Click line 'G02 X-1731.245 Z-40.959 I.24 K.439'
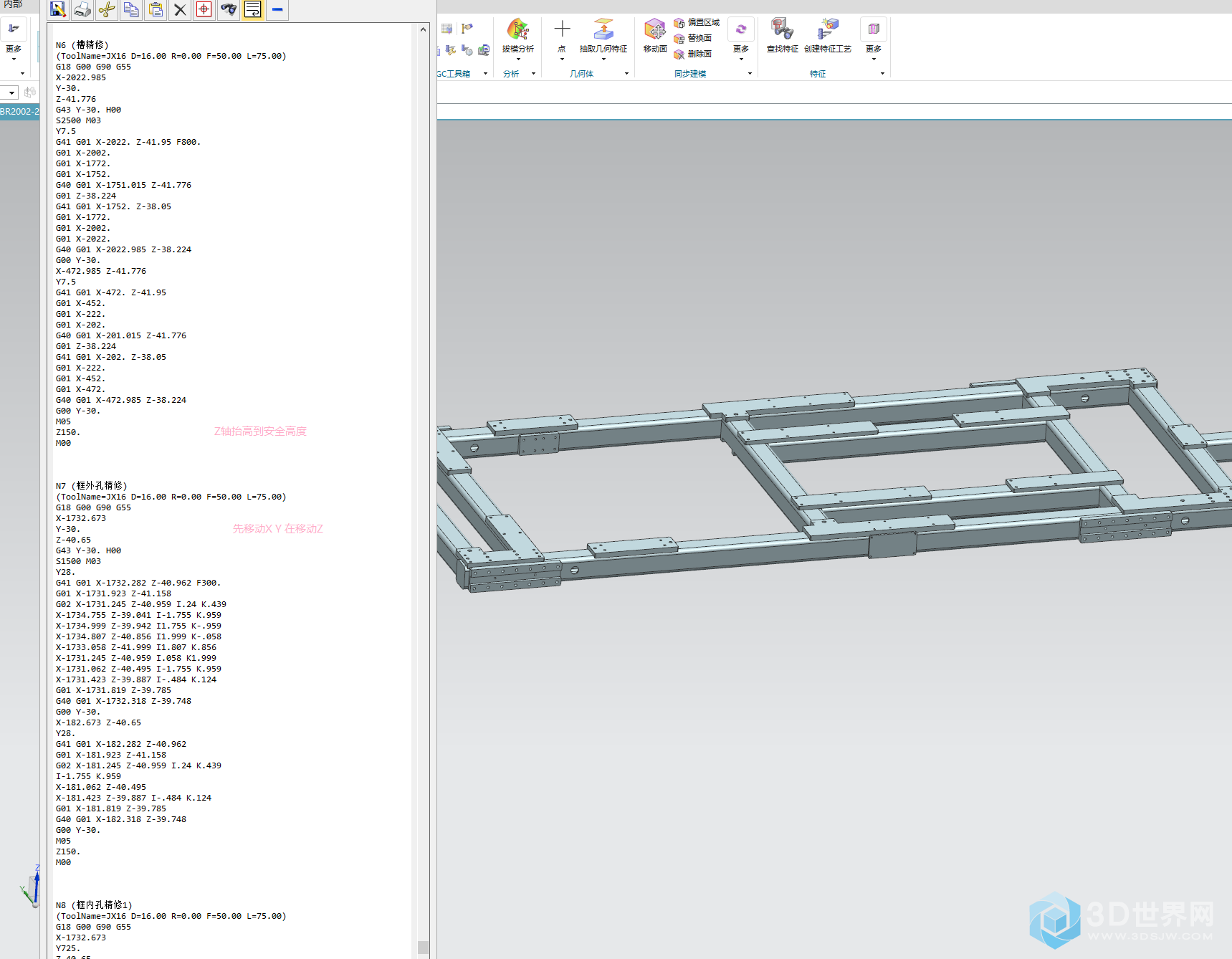The width and height of the screenshot is (1232, 959). click(141, 604)
